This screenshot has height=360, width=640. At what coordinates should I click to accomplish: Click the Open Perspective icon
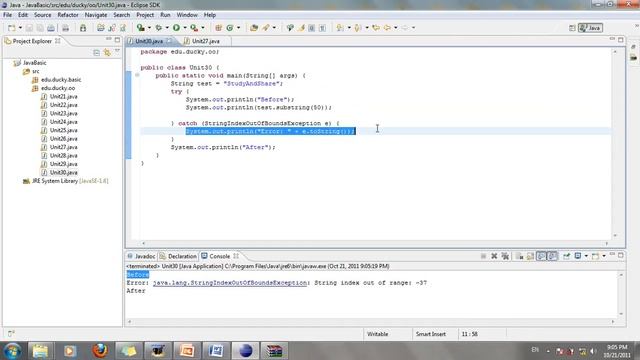[x=572, y=28]
